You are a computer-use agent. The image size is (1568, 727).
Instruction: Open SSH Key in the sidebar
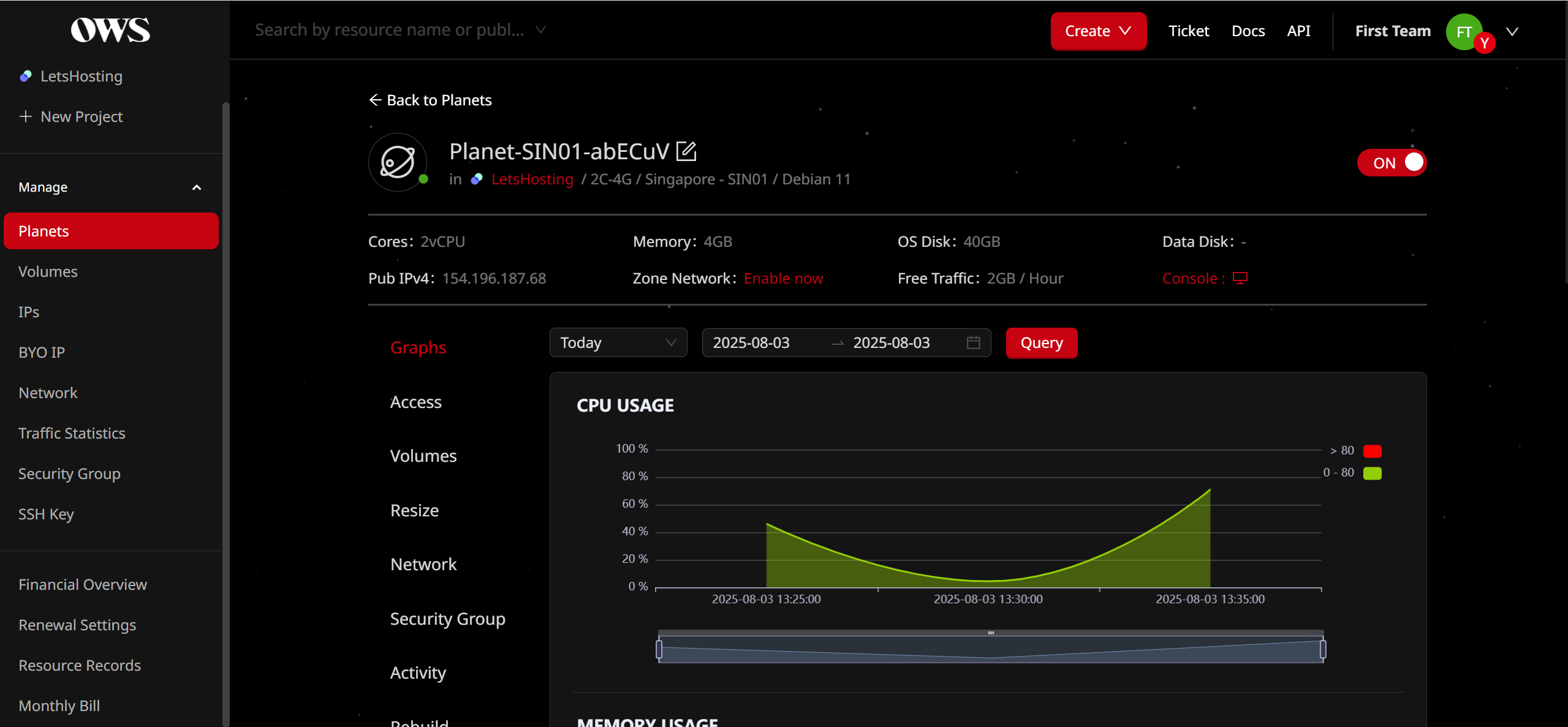click(46, 514)
